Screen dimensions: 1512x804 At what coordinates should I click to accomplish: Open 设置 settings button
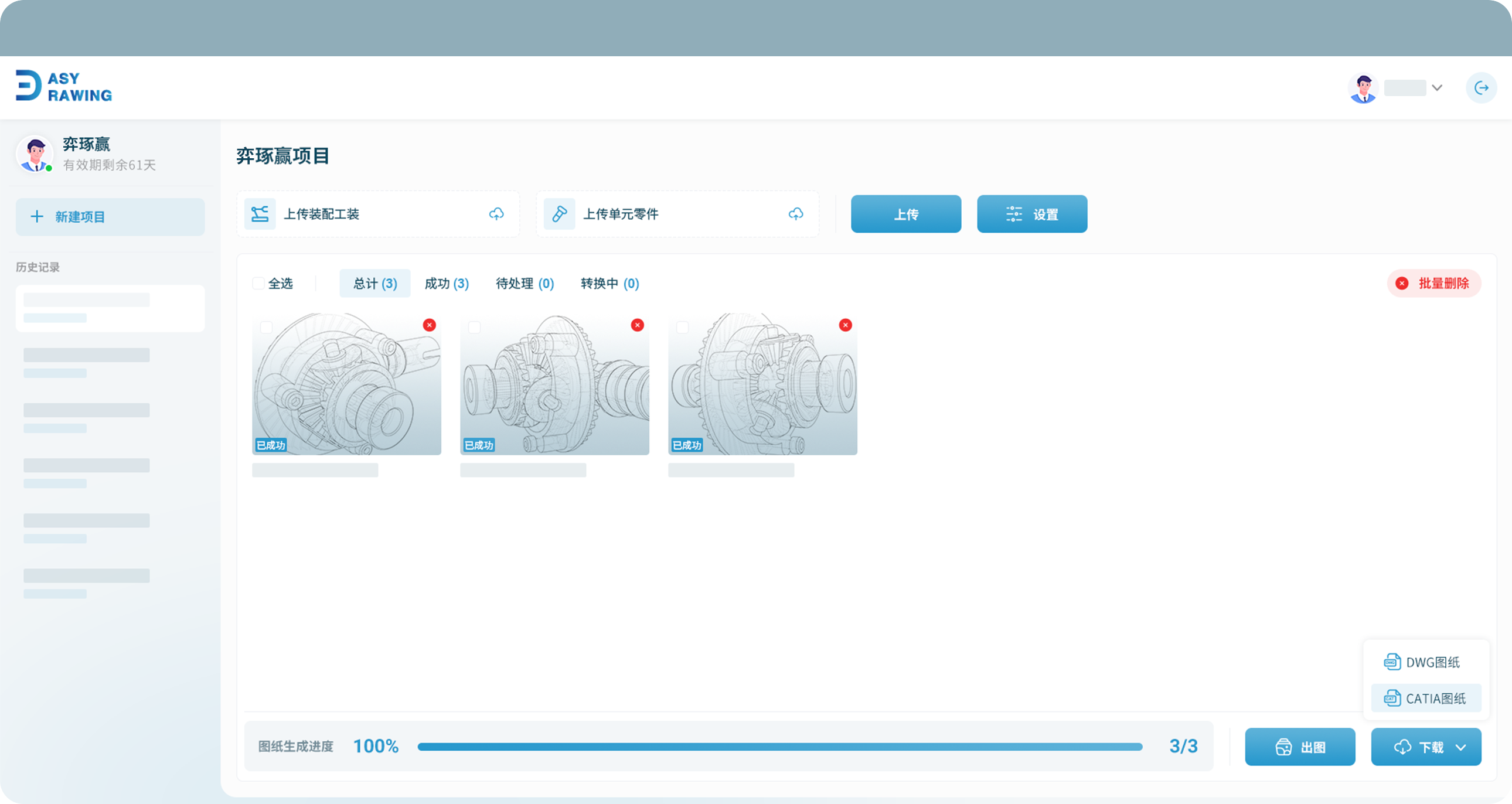(1032, 214)
